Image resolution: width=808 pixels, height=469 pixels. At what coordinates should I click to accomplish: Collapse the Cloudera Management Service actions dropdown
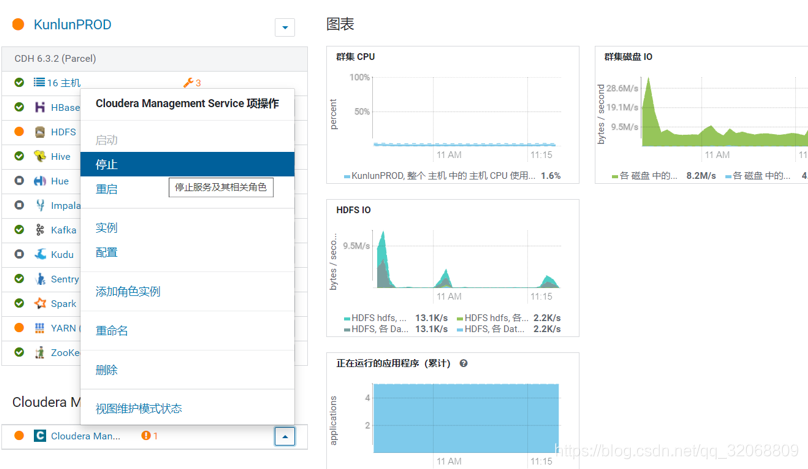(285, 437)
